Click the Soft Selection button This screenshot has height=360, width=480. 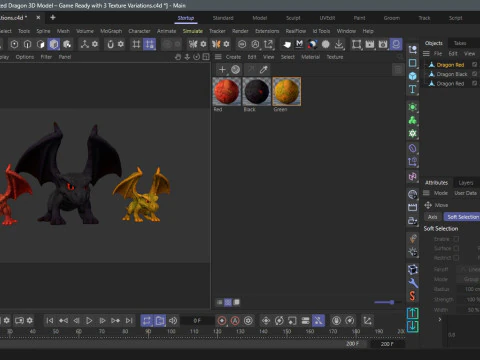pos(462,217)
